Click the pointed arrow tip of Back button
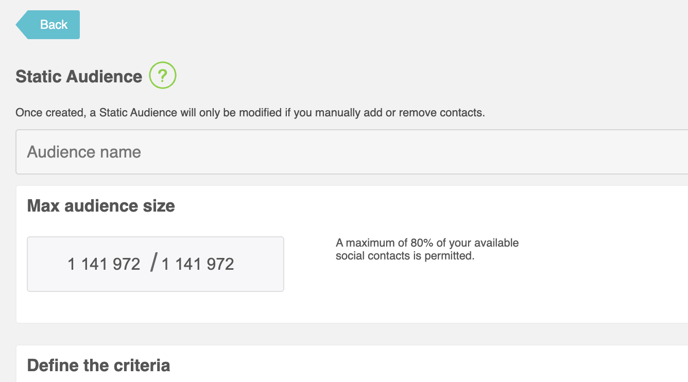Screen dimensions: 688x382 click(19, 25)
